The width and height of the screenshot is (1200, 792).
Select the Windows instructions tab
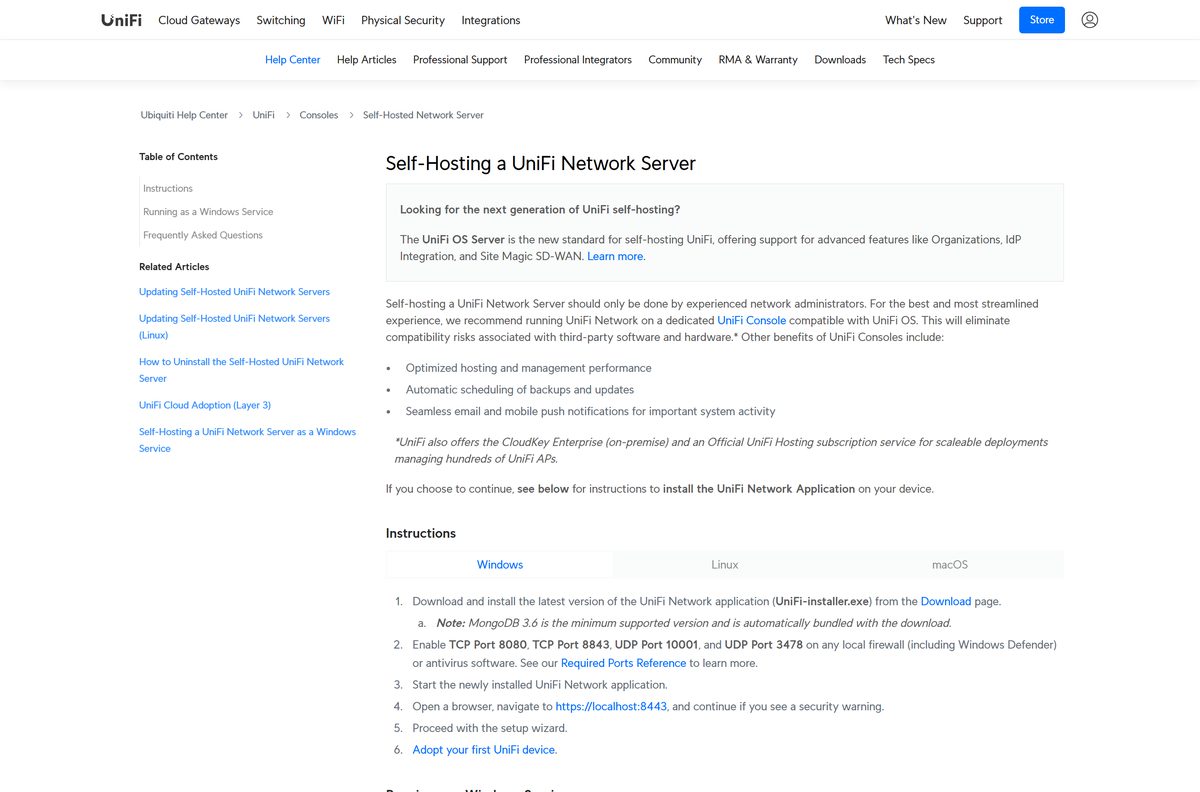pyautogui.click(x=500, y=565)
